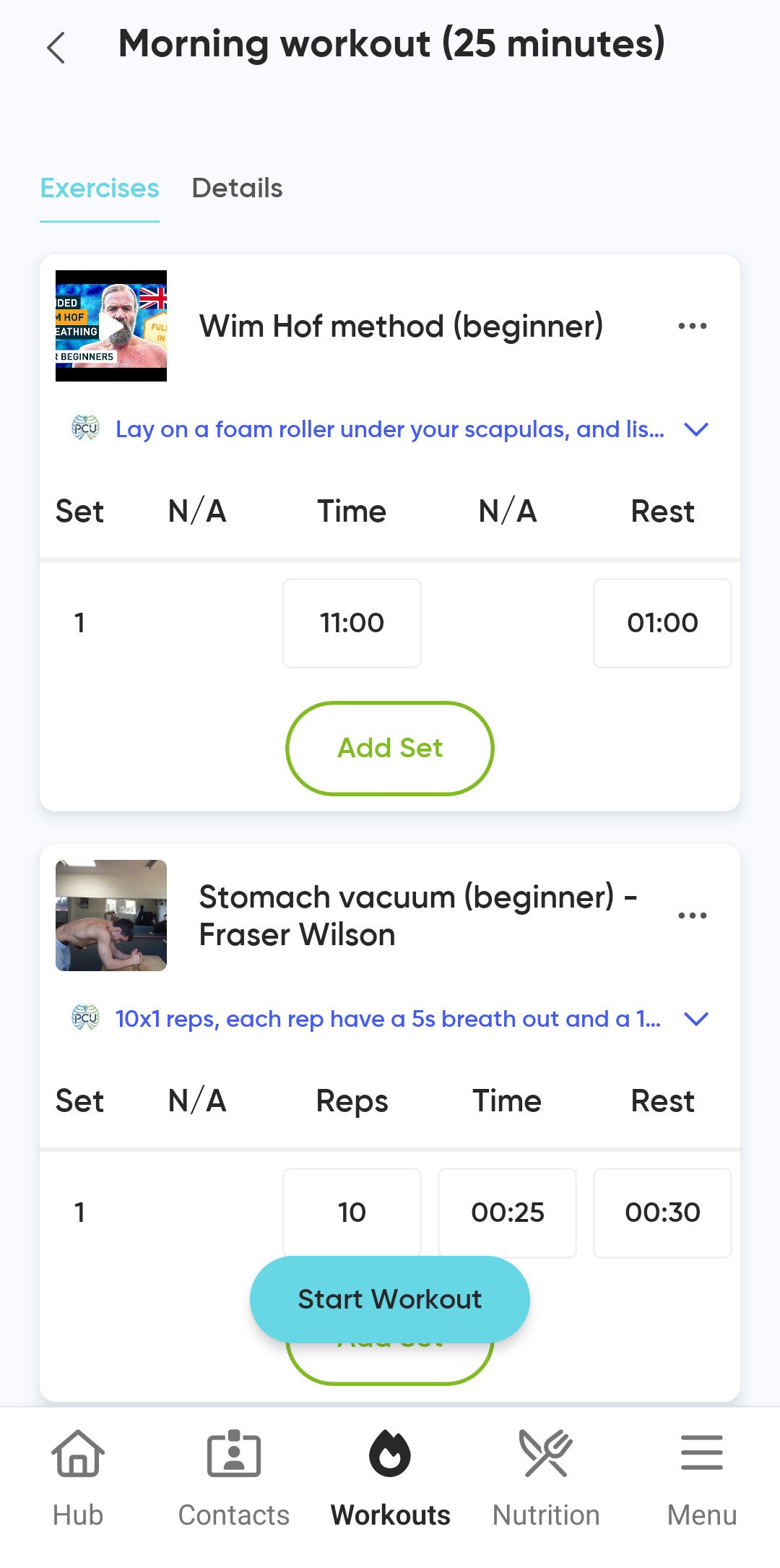This screenshot has width=780, height=1568.
Task: Tap the Workouts flame icon
Action: (x=390, y=1454)
